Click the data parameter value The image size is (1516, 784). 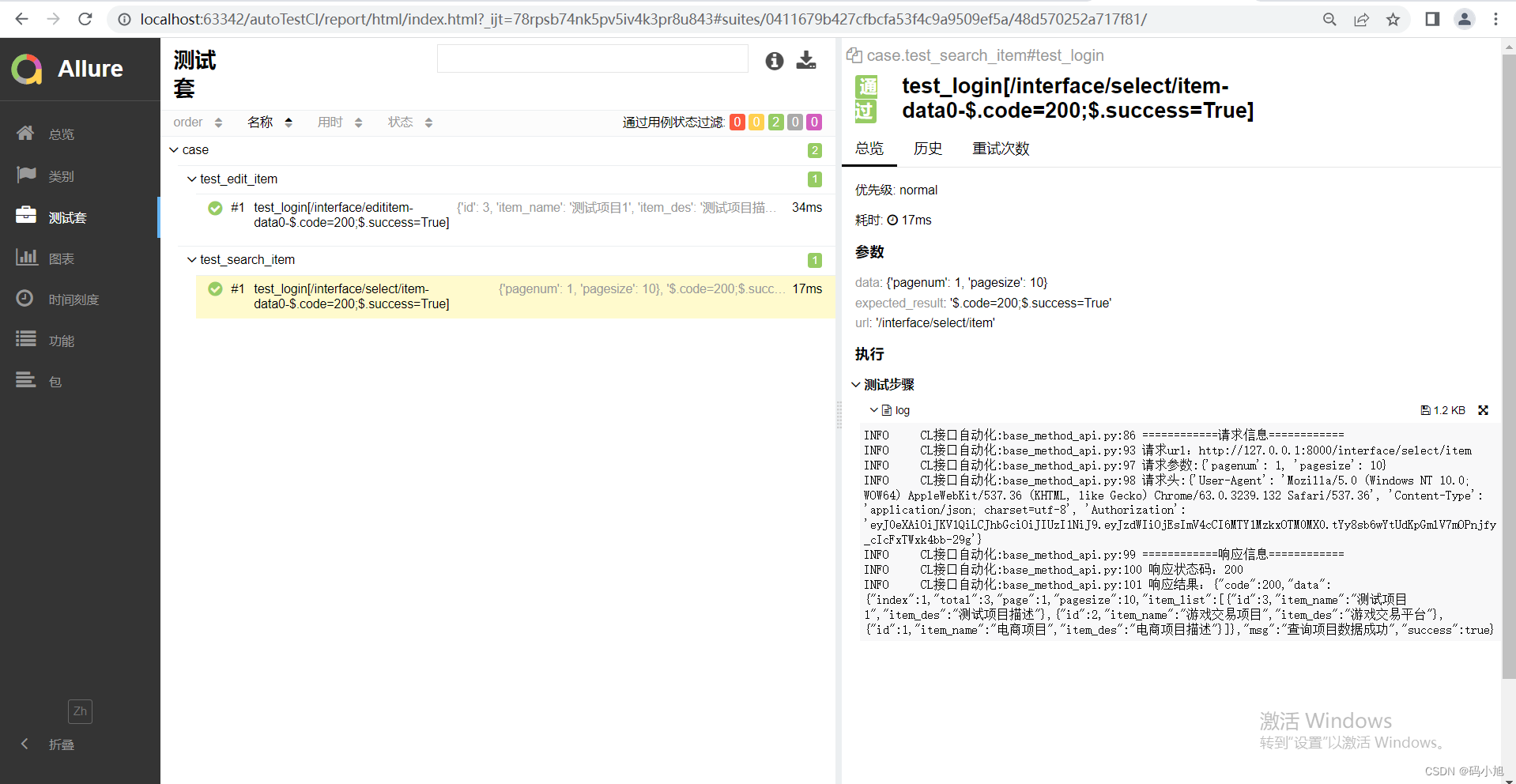[967, 282]
